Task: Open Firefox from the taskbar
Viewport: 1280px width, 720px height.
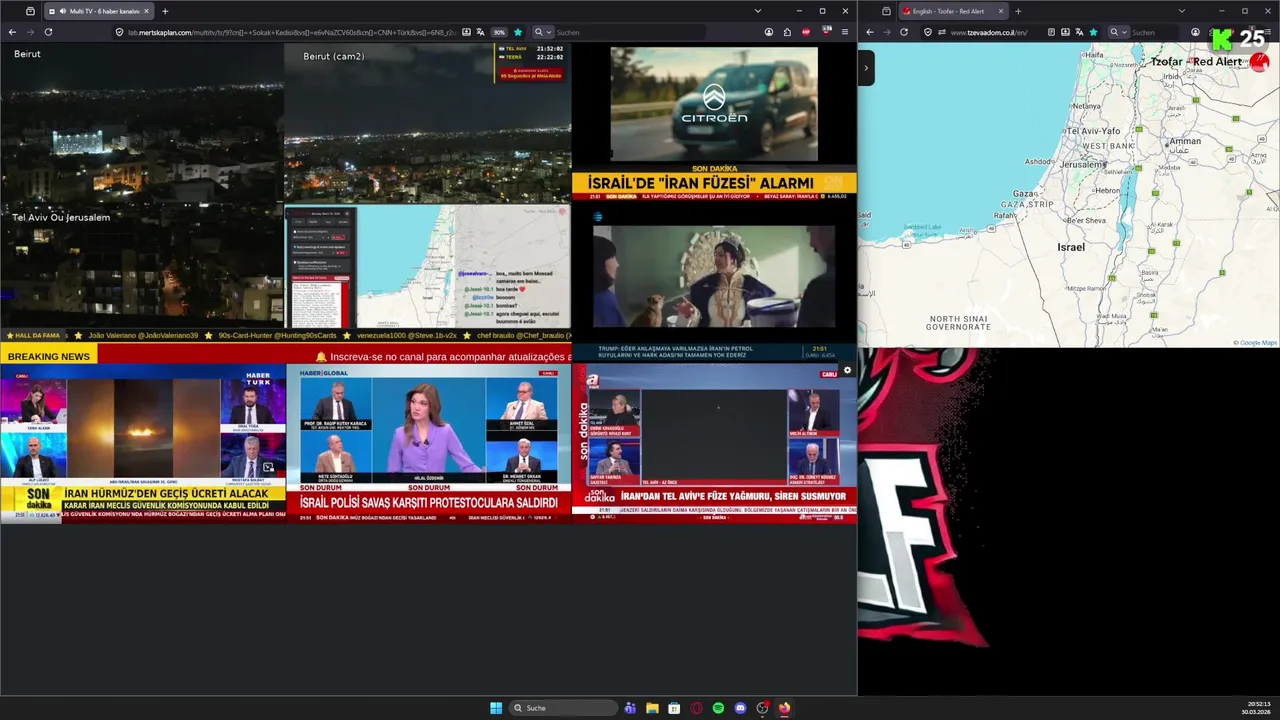Action: (x=784, y=708)
